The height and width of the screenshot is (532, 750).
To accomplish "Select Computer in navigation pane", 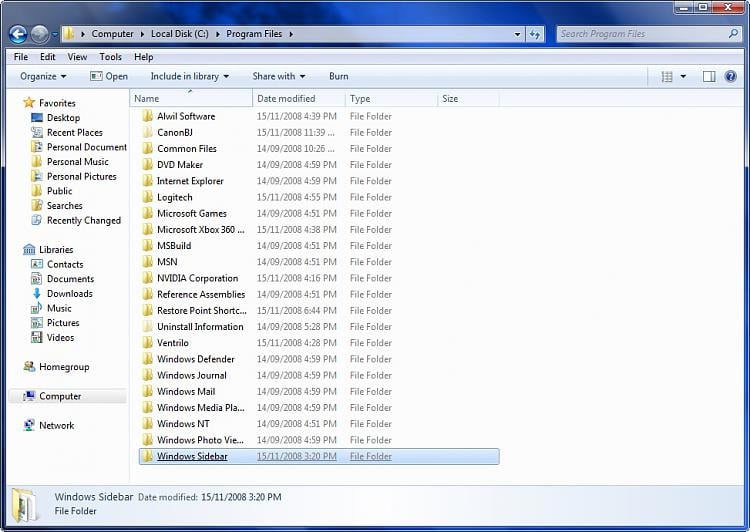I will click(x=60, y=396).
